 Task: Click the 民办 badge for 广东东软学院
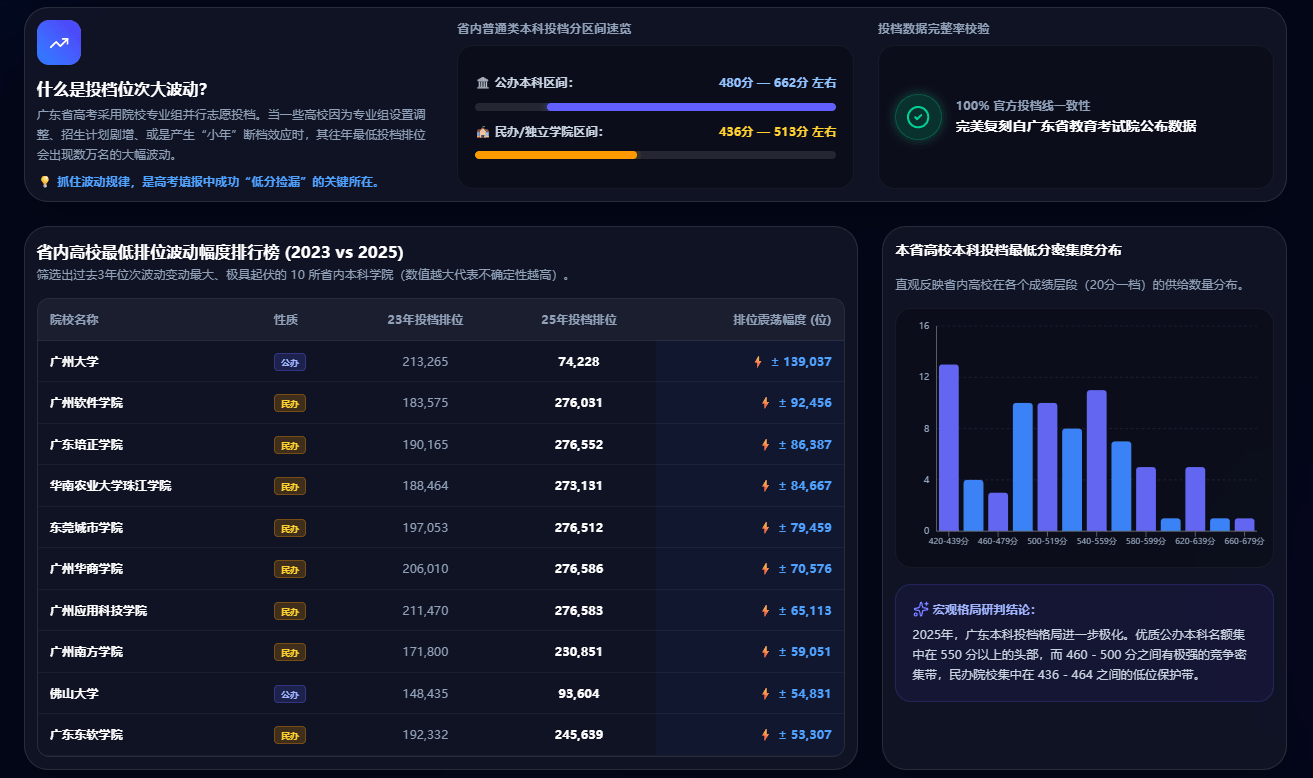(290, 735)
